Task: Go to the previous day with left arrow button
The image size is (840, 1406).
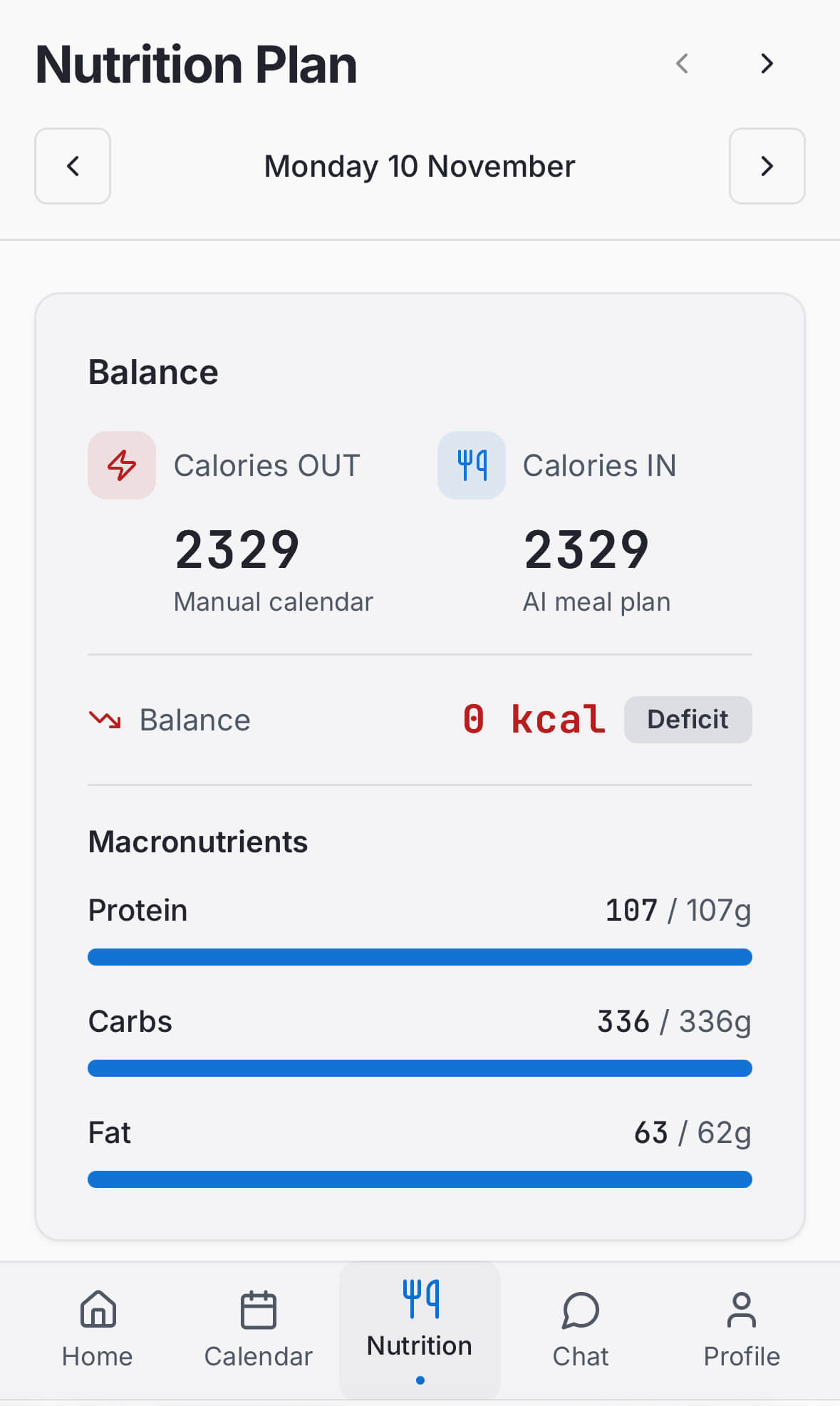Action: coord(73,166)
